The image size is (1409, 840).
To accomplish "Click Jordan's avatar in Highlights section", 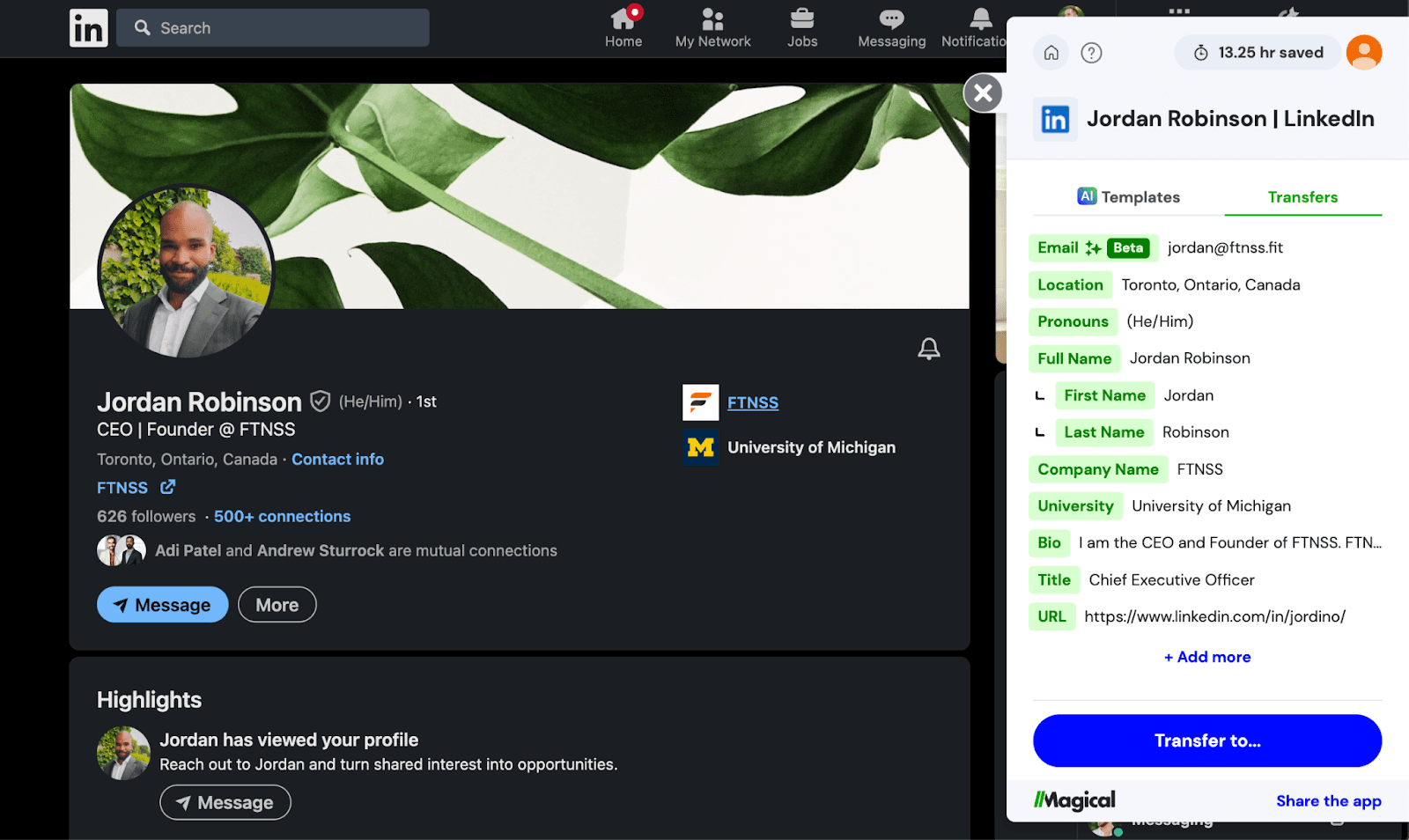I will [123, 753].
